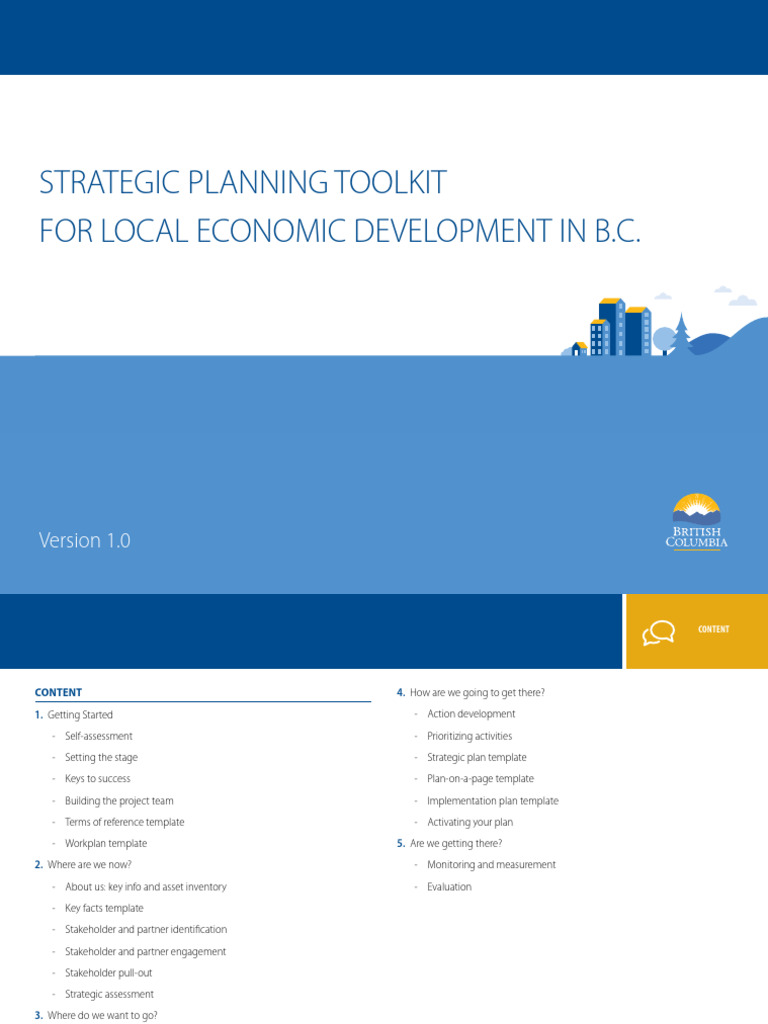Select 'Monitoring and measurement' entry
768x1024 pixels.
tap(491, 865)
